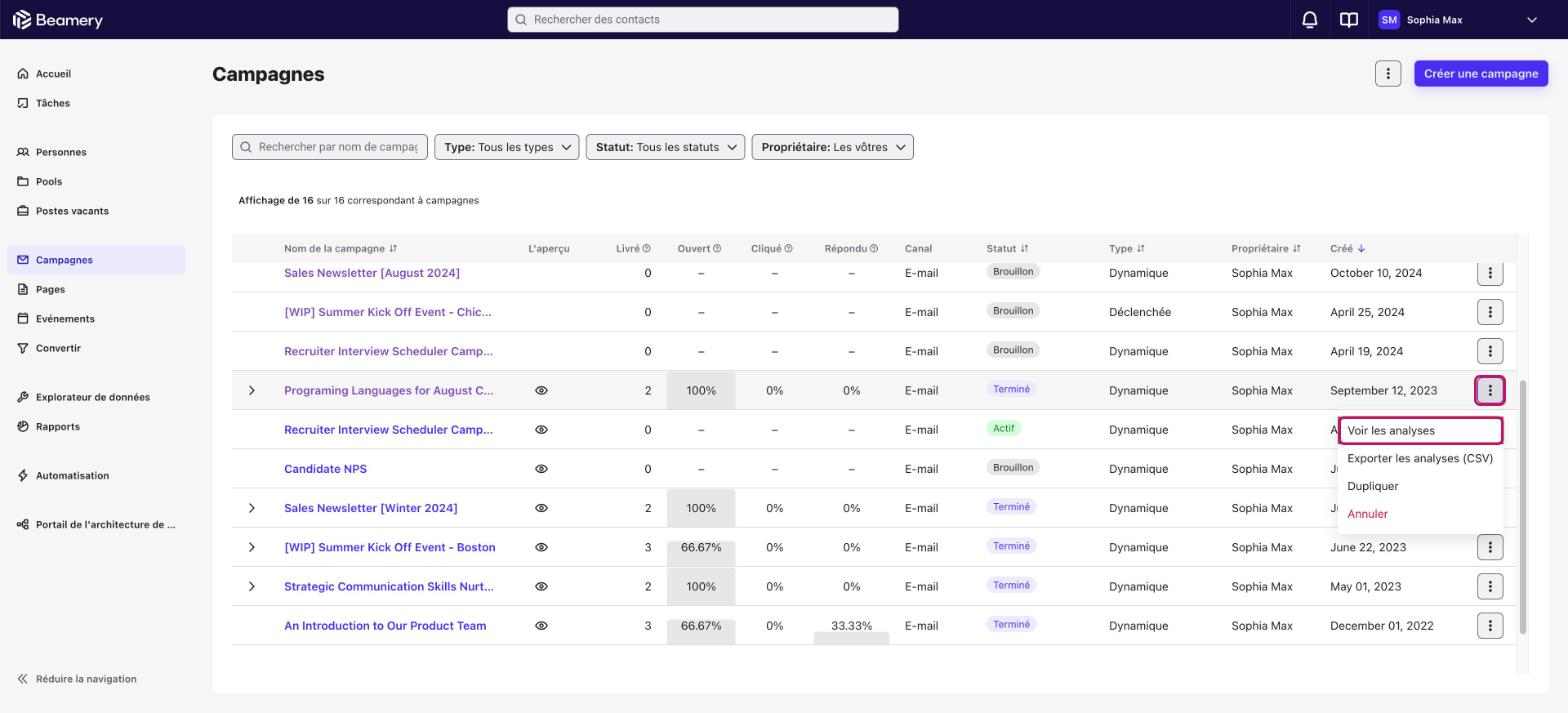Open the Sophia Max account menu

coord(1457,20)
